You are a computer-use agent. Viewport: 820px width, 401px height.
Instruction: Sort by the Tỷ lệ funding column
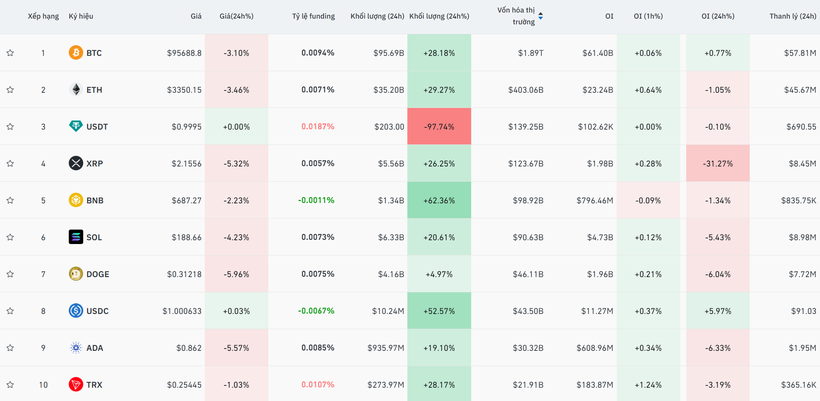[312, 17]
